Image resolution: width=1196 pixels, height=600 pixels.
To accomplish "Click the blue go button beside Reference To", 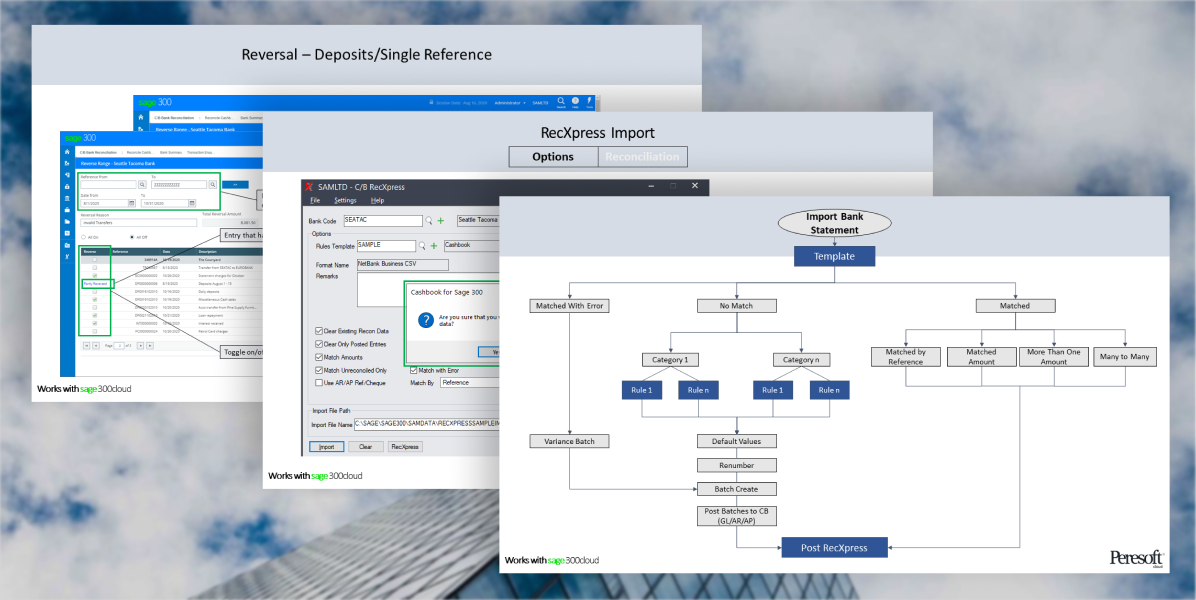I will (235, 184).
